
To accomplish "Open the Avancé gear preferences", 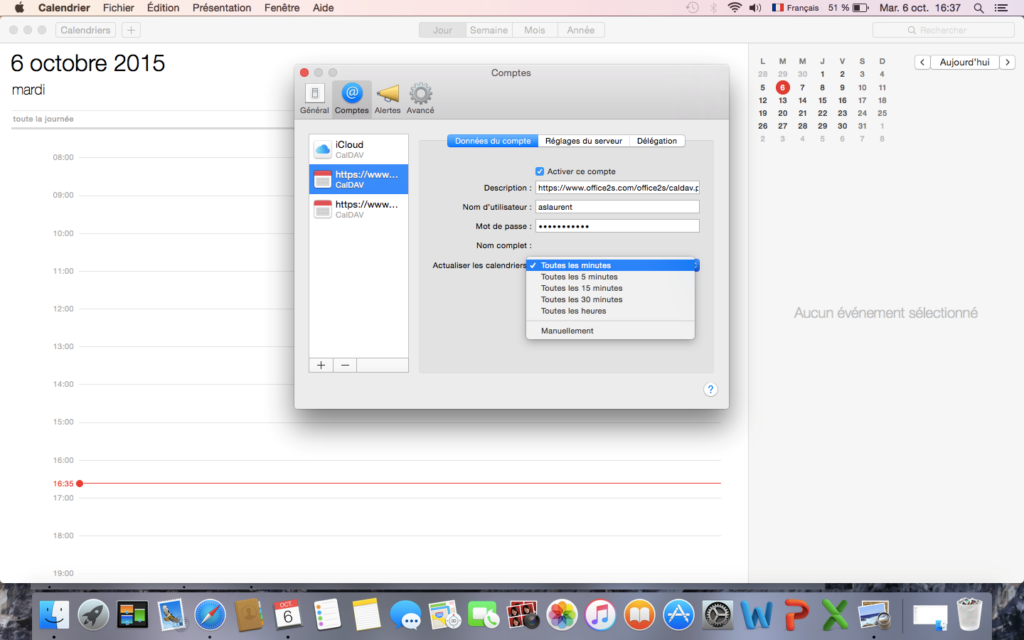I will pos(420,98).
